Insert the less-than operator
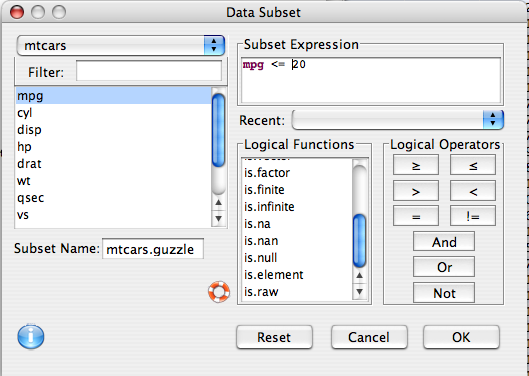This screenshot has width=529, height=376. point(473,191)
